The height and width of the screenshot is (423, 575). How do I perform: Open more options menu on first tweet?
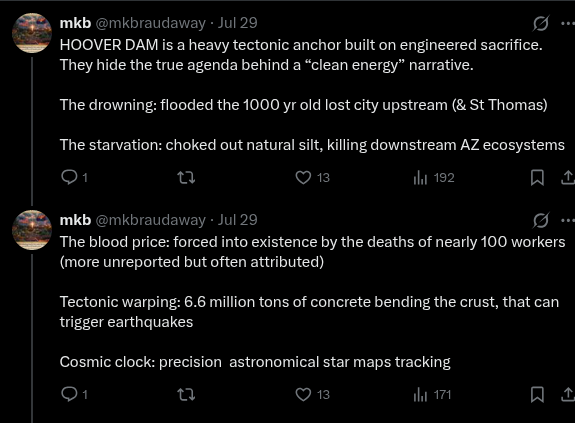point(568,23)
